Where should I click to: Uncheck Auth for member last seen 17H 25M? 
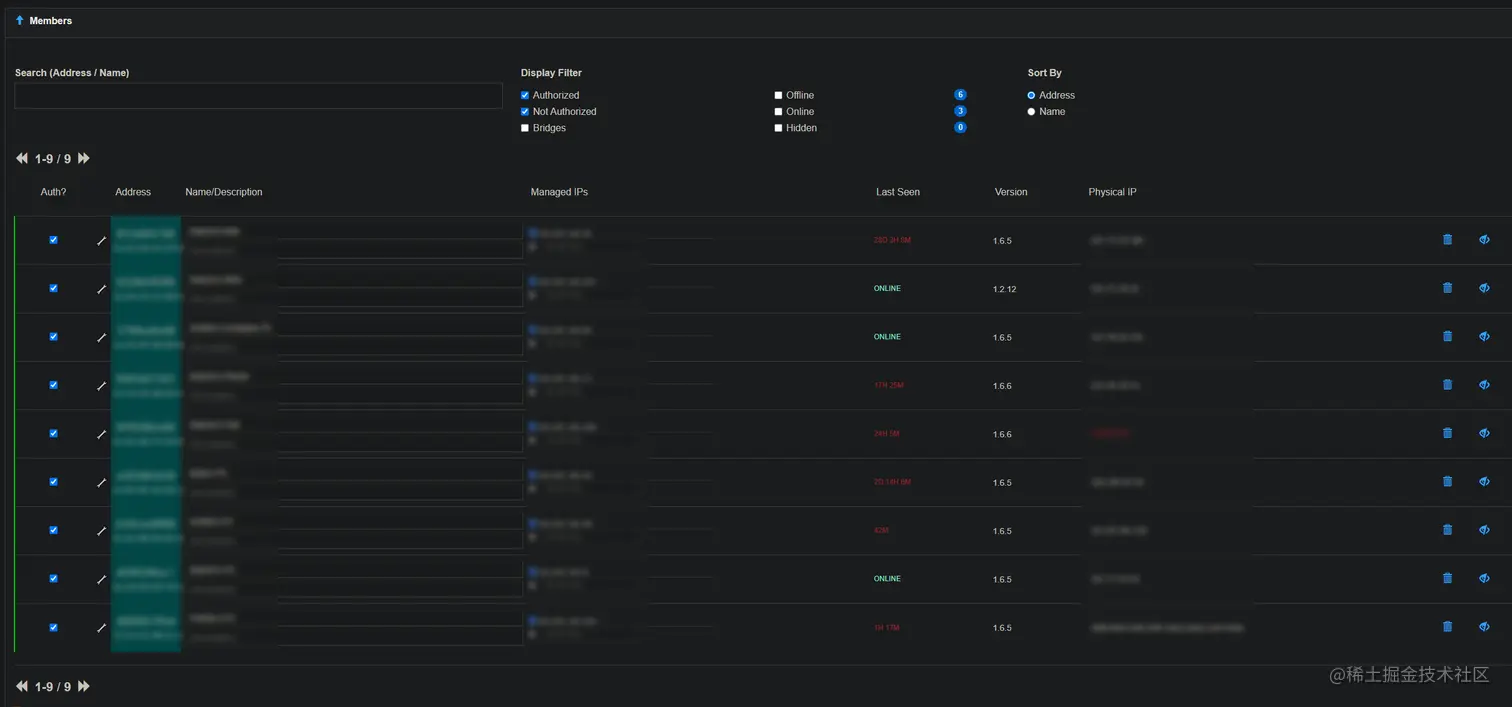pos(53,385)
